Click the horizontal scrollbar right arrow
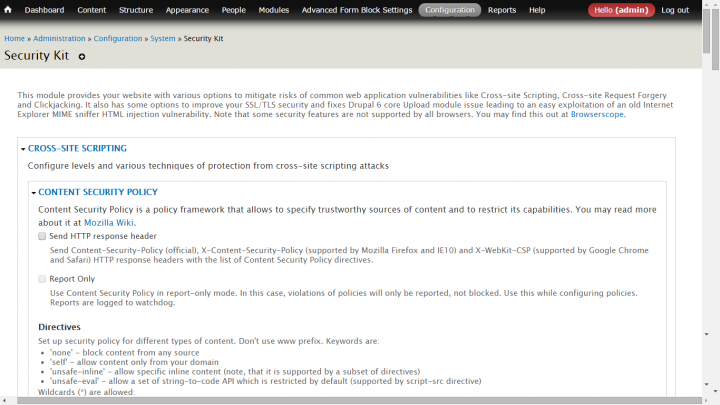The height and width of the screenshot is (405, 720). coord(706,401)
